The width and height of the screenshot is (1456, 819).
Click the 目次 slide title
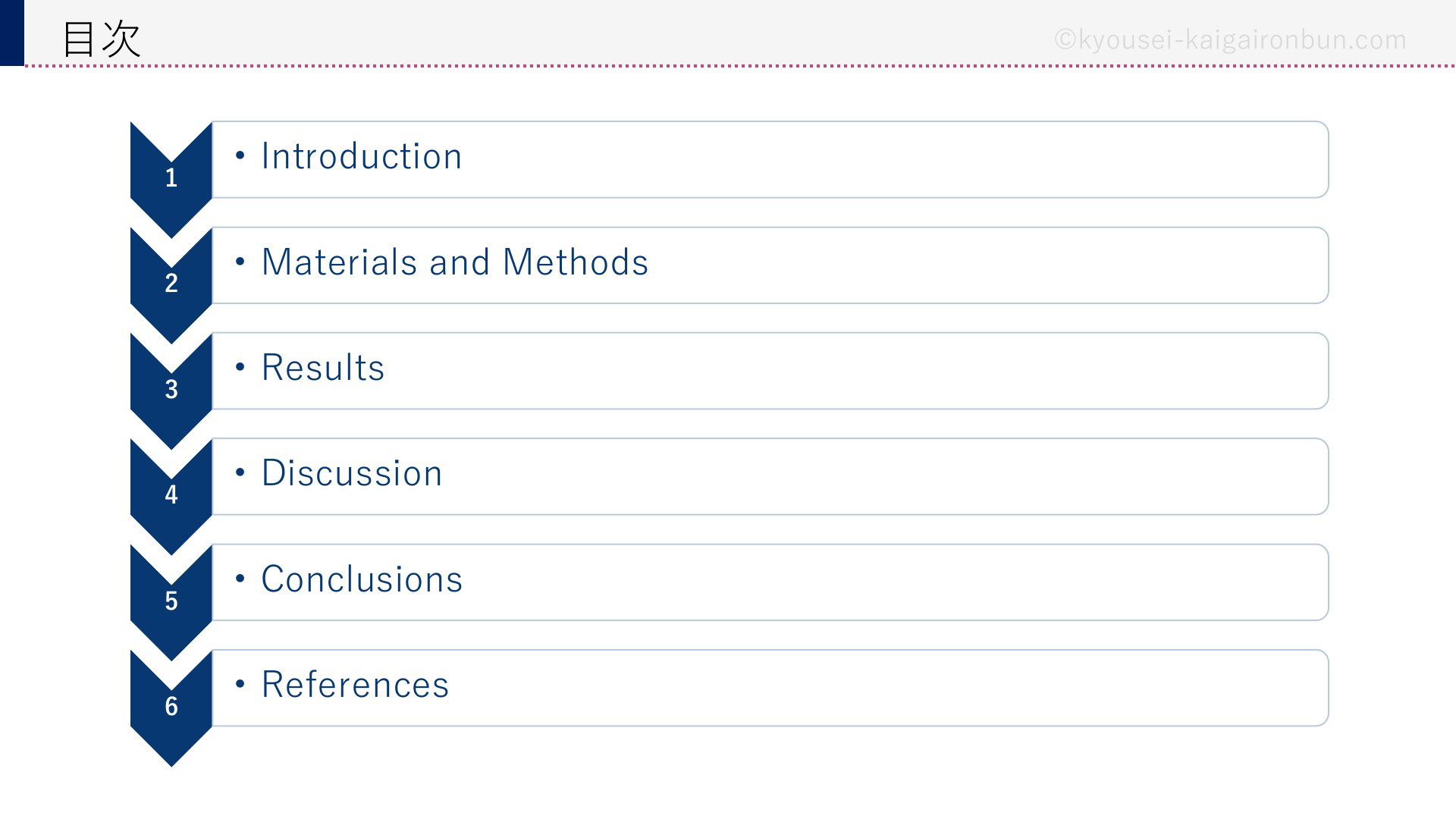pyautogui.click(x=101, y=39)
